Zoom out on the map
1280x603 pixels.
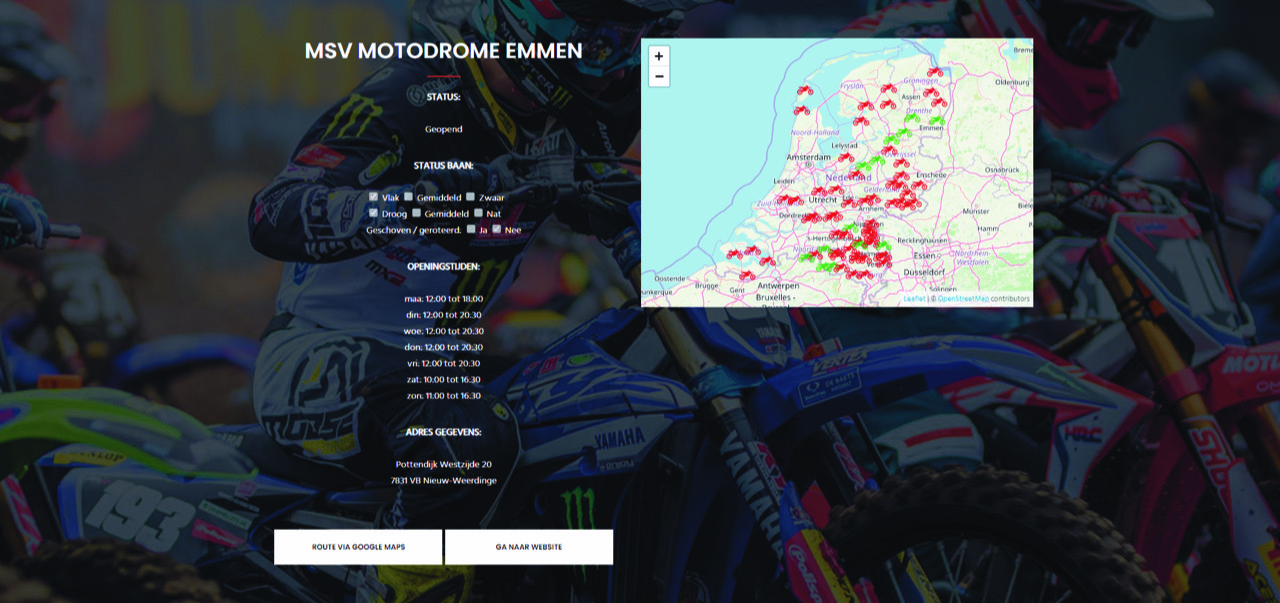pos(658,77)
